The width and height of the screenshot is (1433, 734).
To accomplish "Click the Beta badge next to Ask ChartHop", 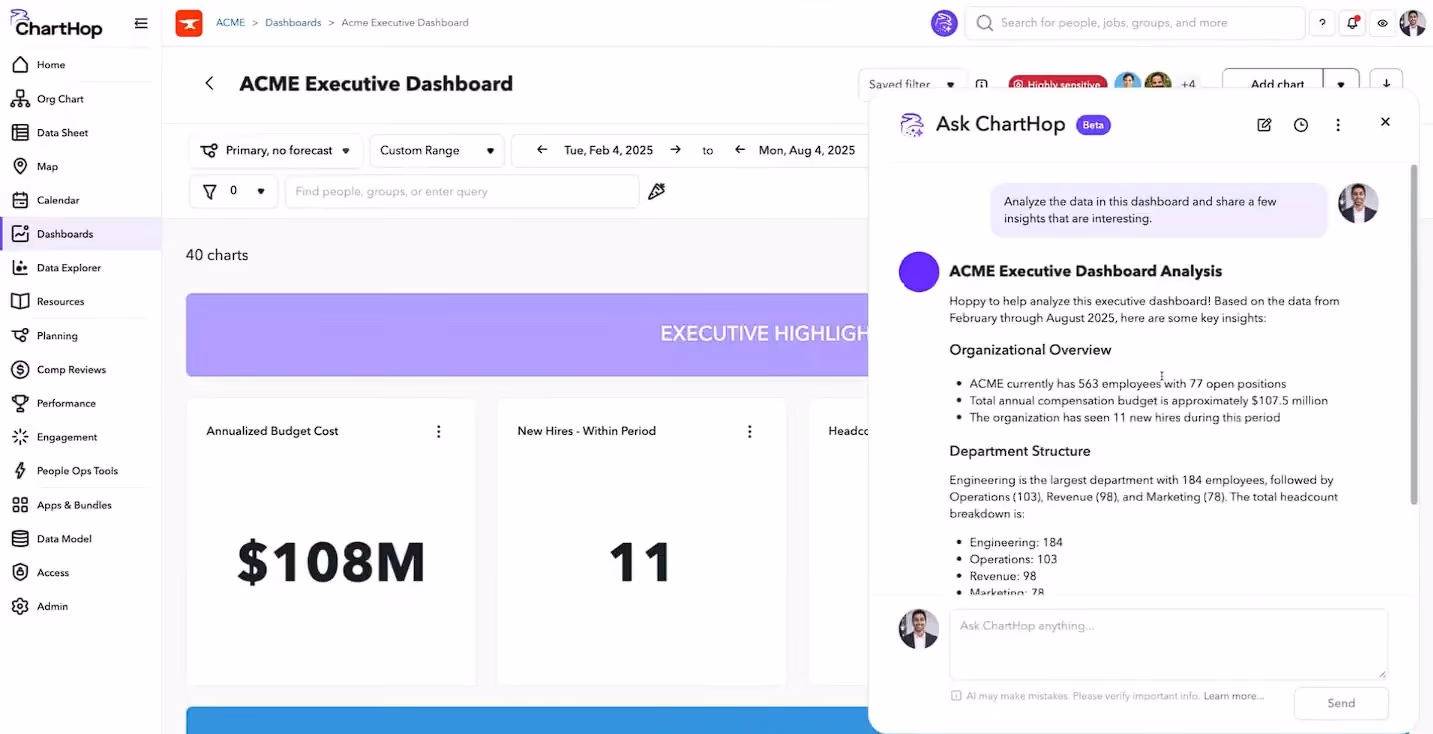I will (1094, 125).
